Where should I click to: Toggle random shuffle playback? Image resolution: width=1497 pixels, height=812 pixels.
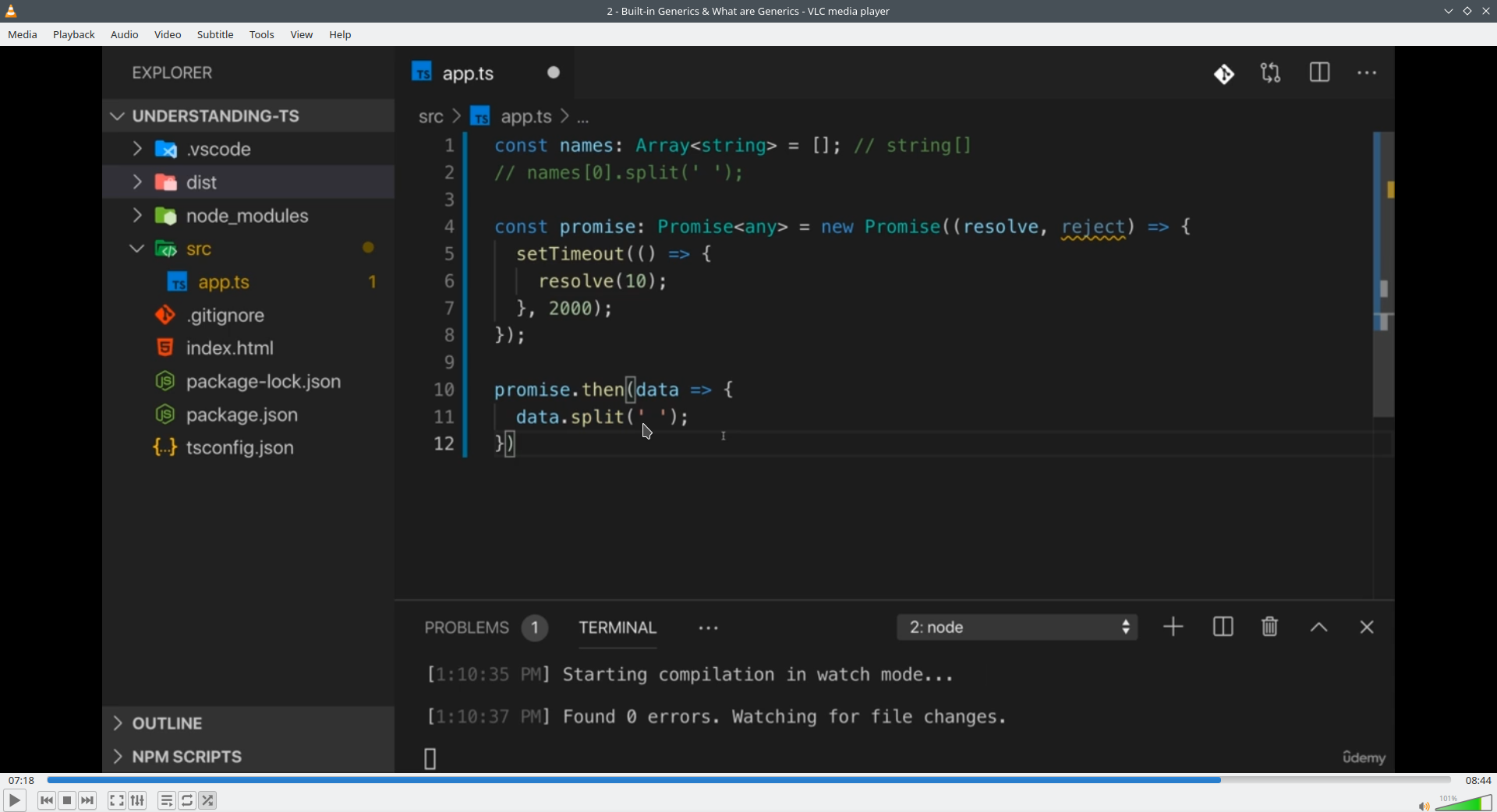click(208, 800)
